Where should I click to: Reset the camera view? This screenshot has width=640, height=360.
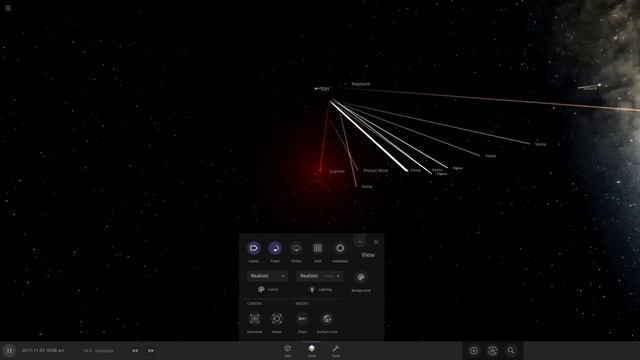coord(277,319)
